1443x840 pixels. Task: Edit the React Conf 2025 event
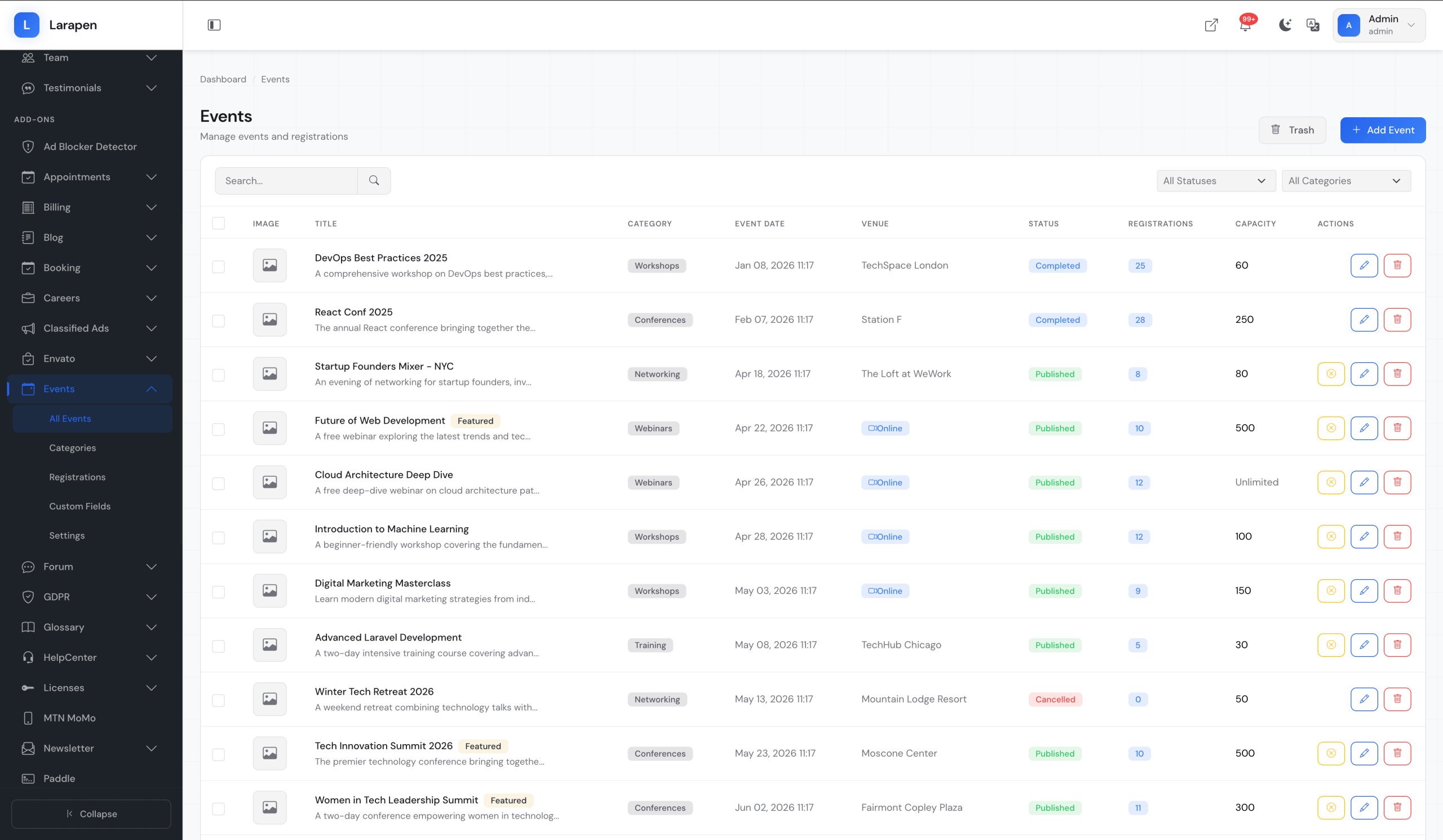click(x=1364, y=319)
